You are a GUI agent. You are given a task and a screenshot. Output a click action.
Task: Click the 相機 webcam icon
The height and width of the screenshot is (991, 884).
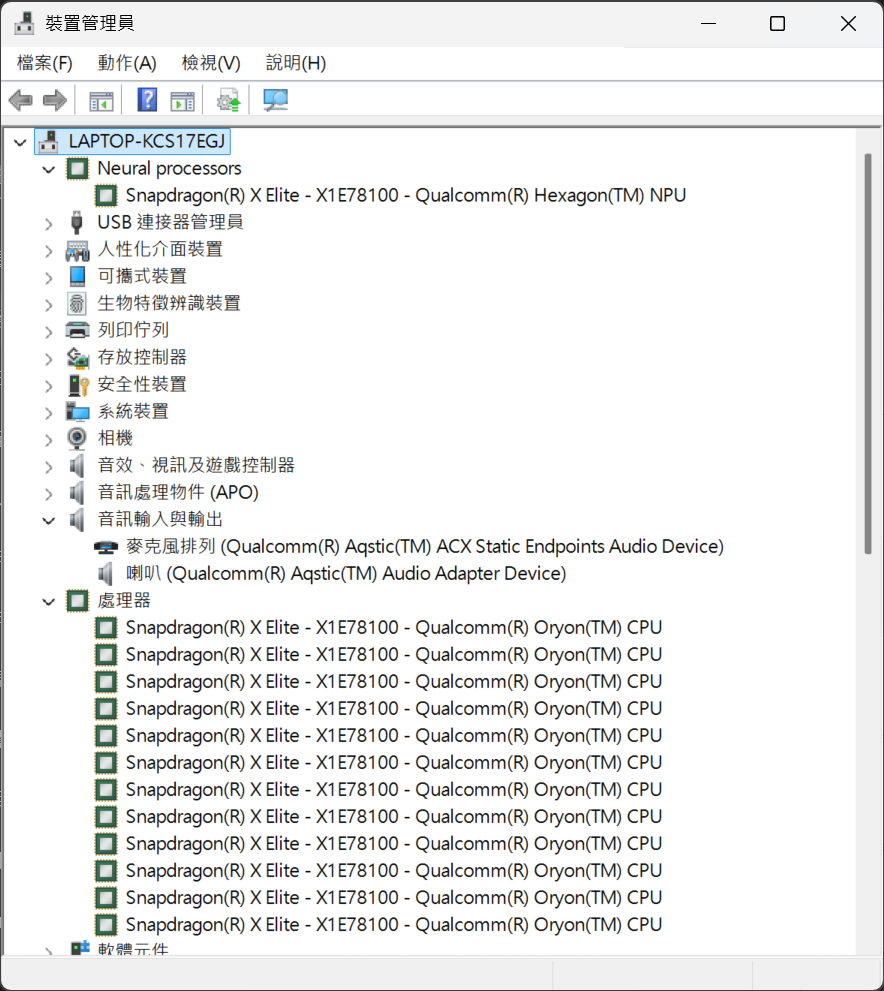pos(76,439)
